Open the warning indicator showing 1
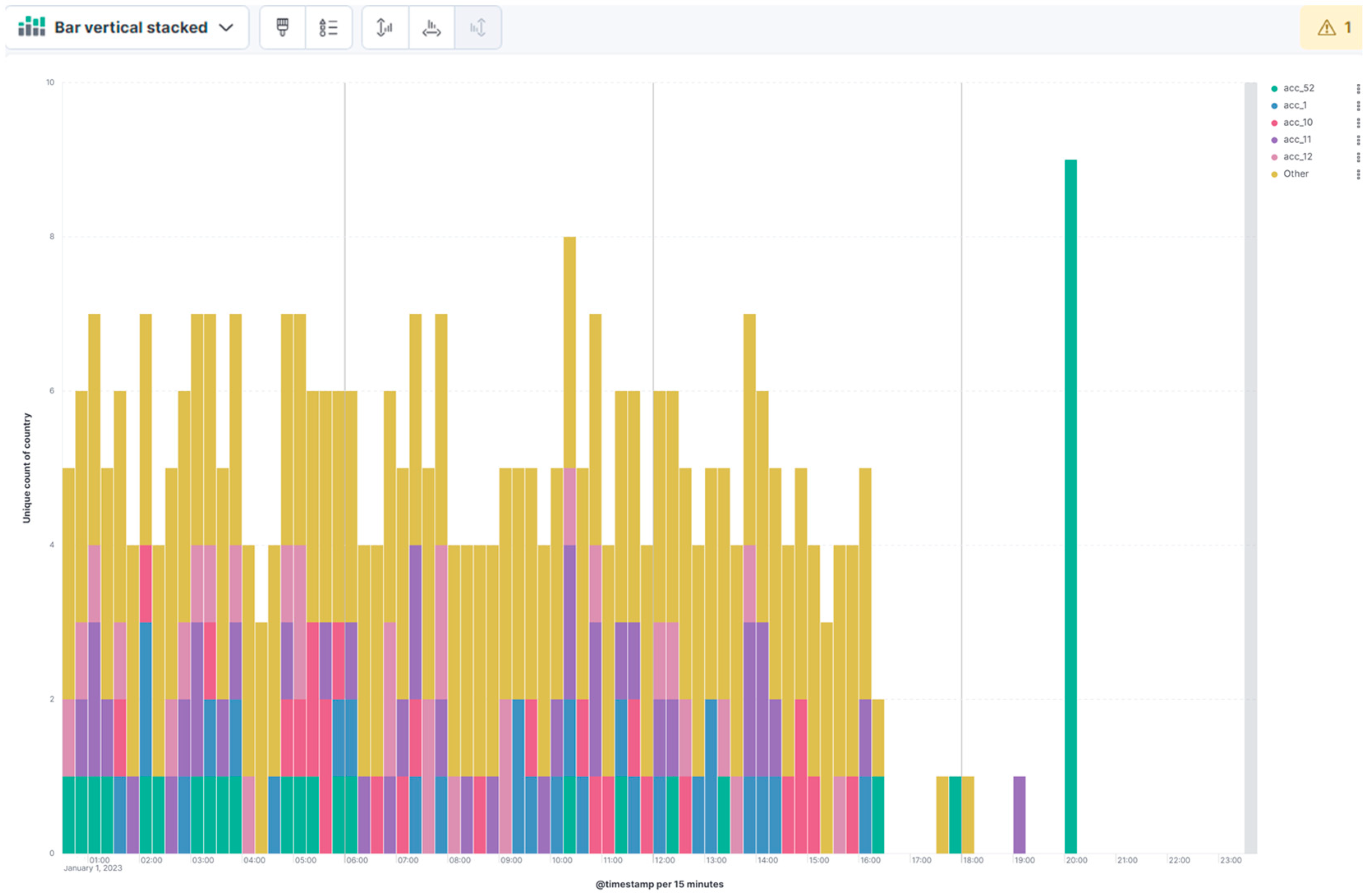1368x896 pixels. tap(1333, 28)
